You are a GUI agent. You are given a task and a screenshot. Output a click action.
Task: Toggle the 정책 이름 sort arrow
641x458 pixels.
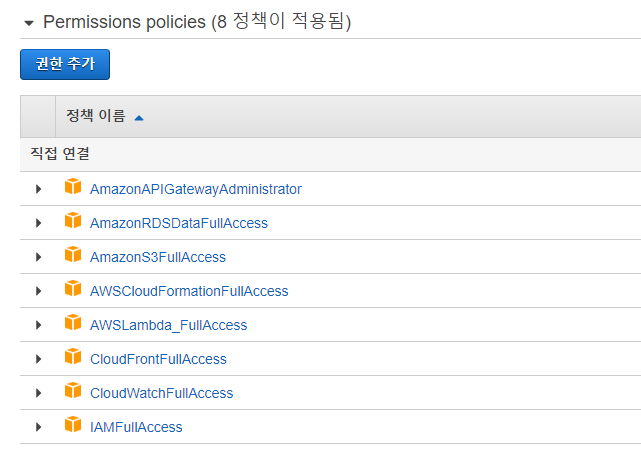pos(139,118)
